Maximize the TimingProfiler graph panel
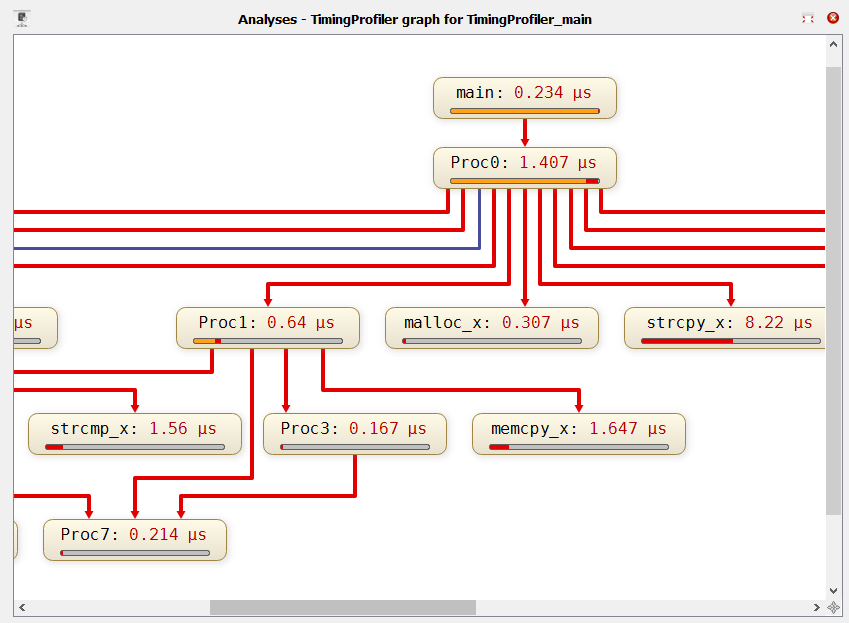 [x=808, y=18]
